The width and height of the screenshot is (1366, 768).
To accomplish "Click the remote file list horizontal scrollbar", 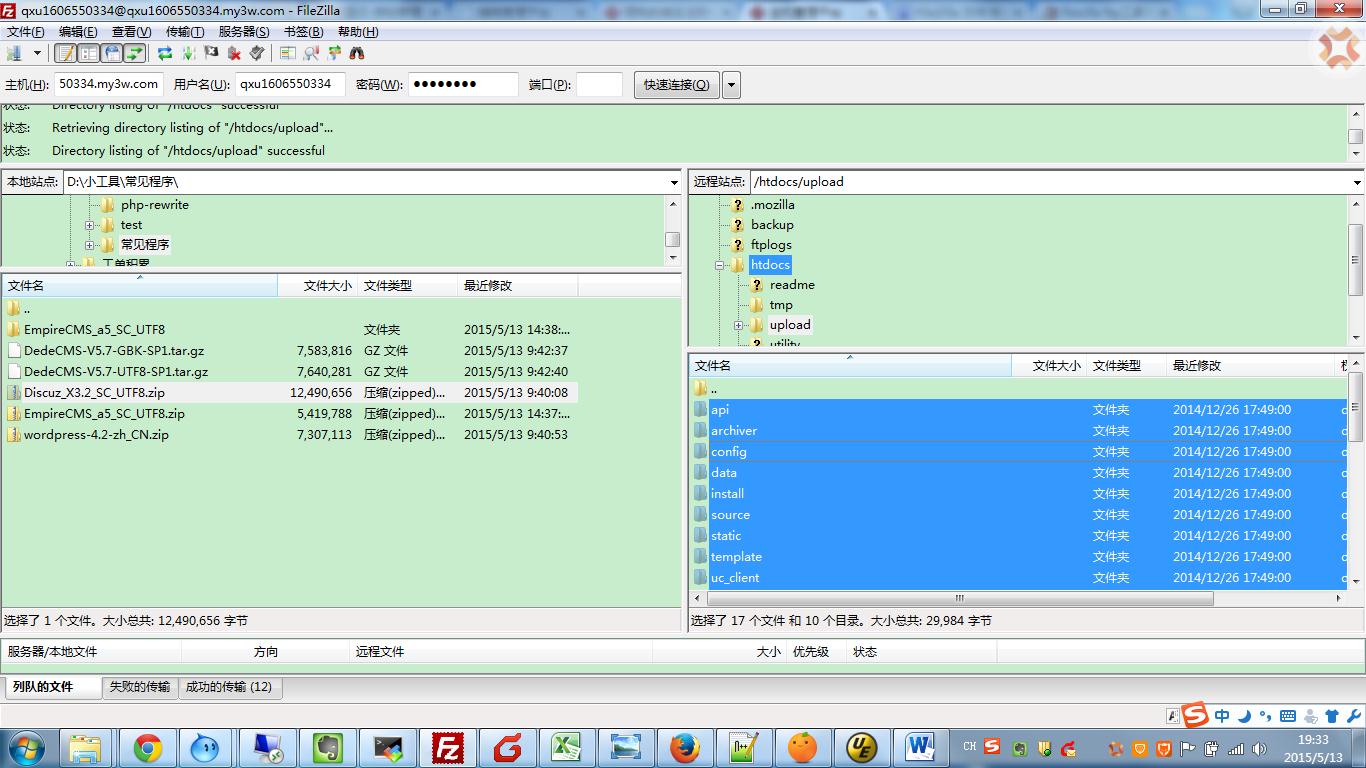I will pos(960,599).
